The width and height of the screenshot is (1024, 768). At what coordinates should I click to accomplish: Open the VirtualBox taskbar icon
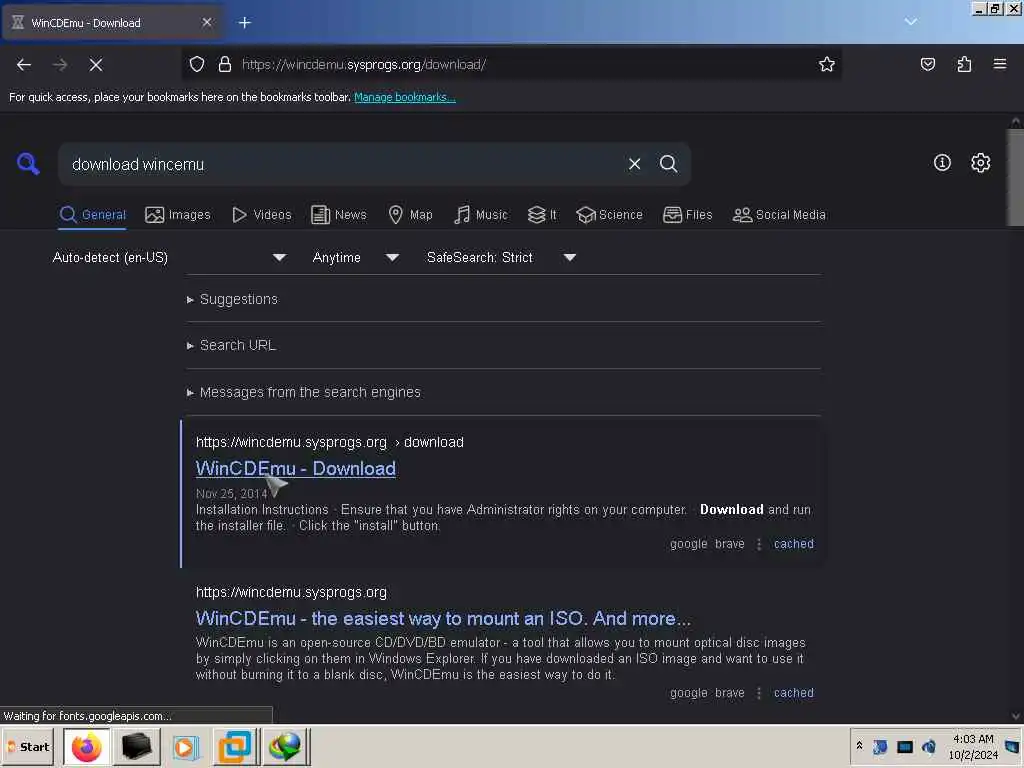click(235, 747)
